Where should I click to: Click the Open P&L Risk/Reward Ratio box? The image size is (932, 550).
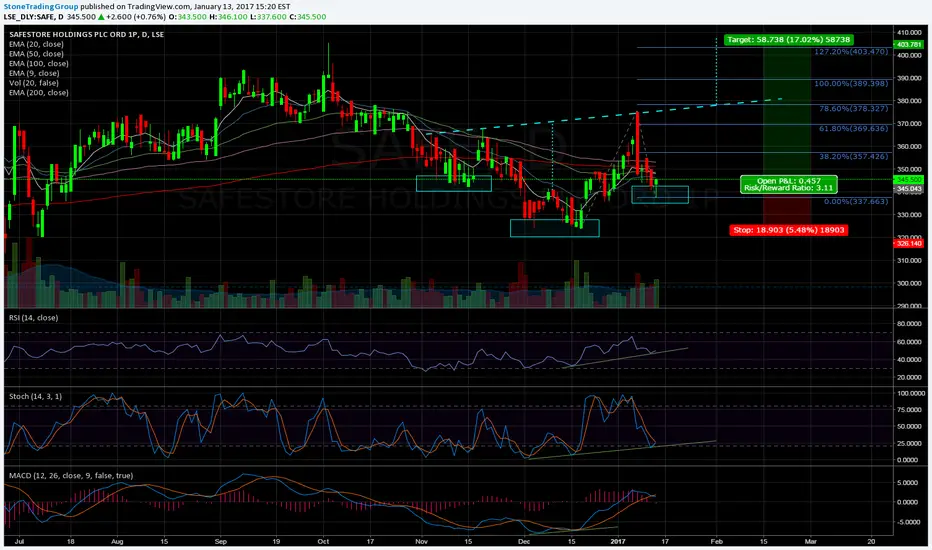789,184
